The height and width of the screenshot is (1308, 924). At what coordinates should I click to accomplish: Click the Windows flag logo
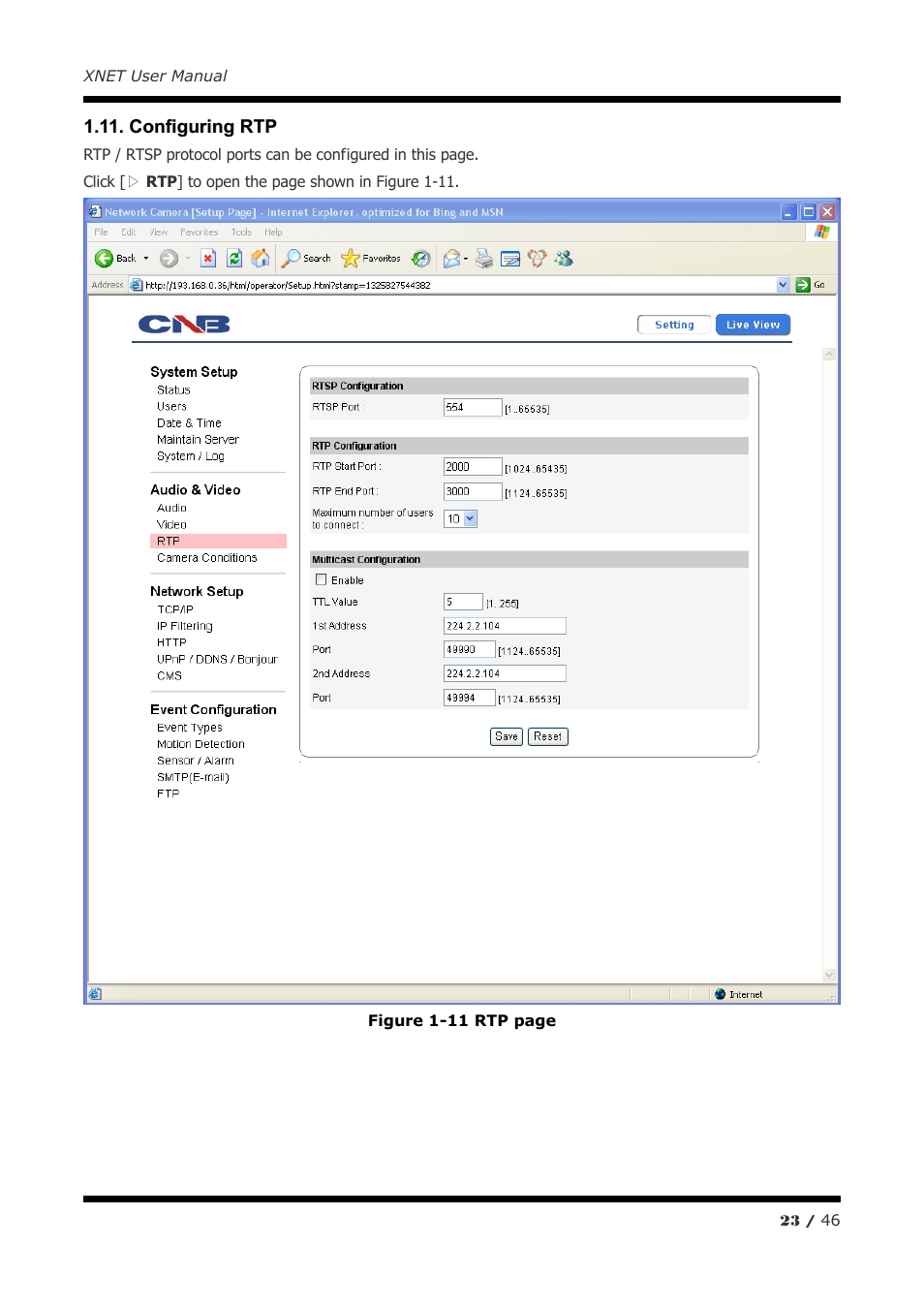pos(822,232)
